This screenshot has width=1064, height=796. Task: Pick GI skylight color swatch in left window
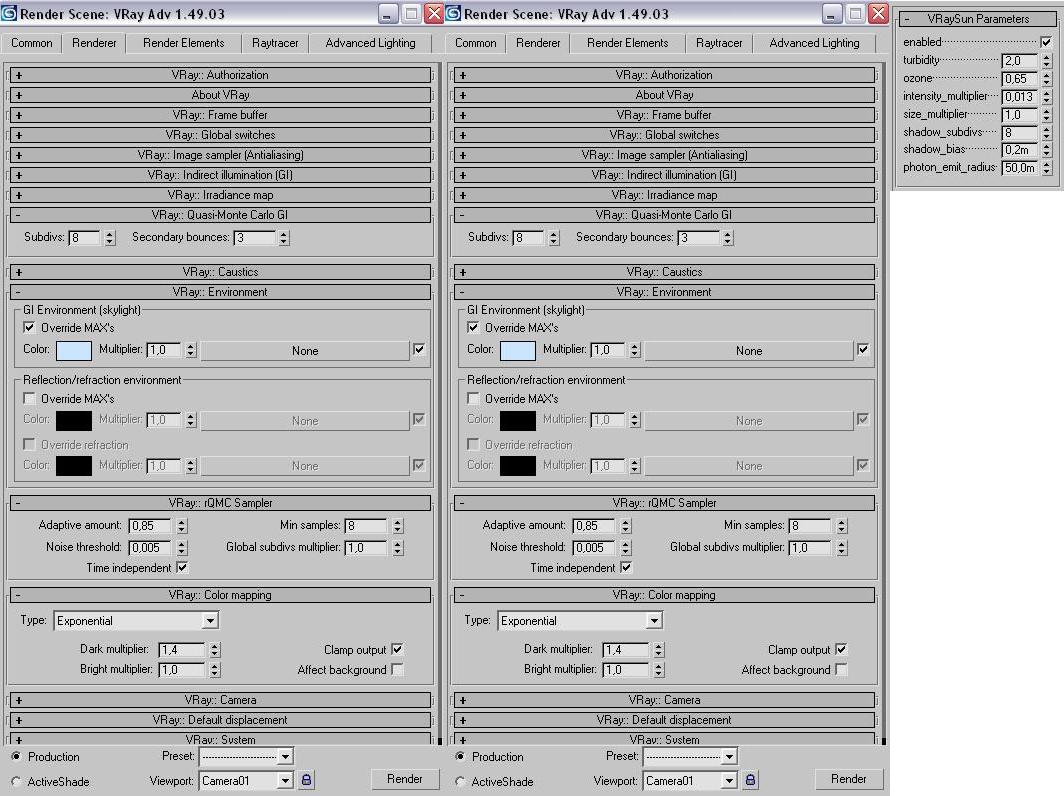point(73,351)
